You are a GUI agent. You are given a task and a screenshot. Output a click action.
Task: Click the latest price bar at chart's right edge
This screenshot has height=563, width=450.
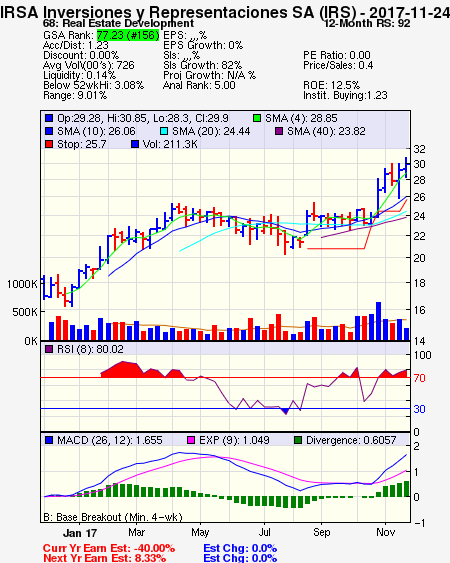click(407, 167)
